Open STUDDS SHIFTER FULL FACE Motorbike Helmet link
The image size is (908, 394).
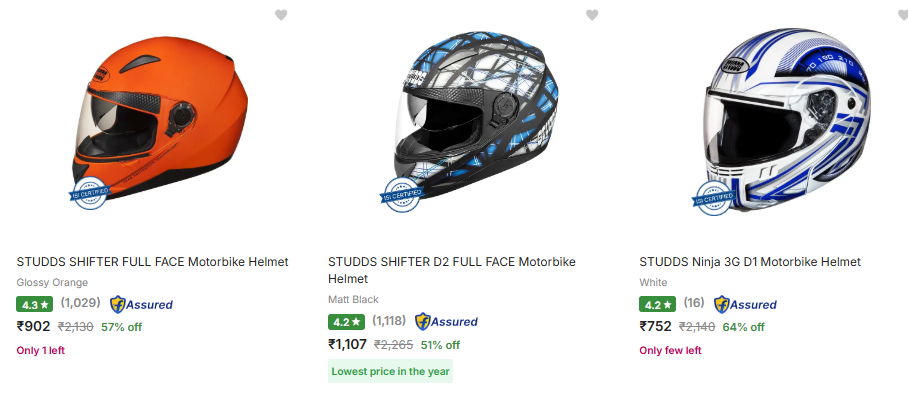click(x=152, y=262)
